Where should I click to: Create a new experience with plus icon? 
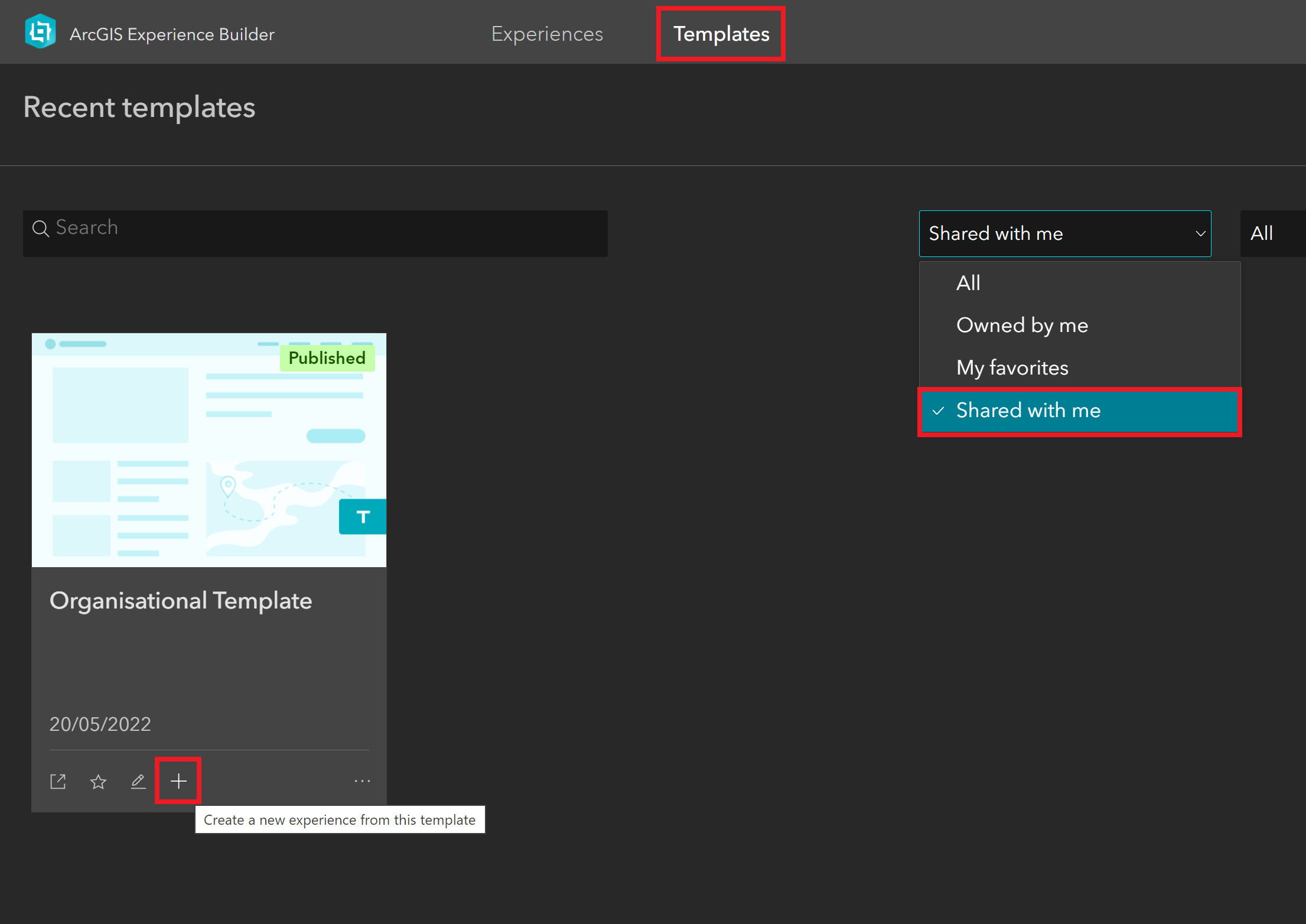[178, 781]
